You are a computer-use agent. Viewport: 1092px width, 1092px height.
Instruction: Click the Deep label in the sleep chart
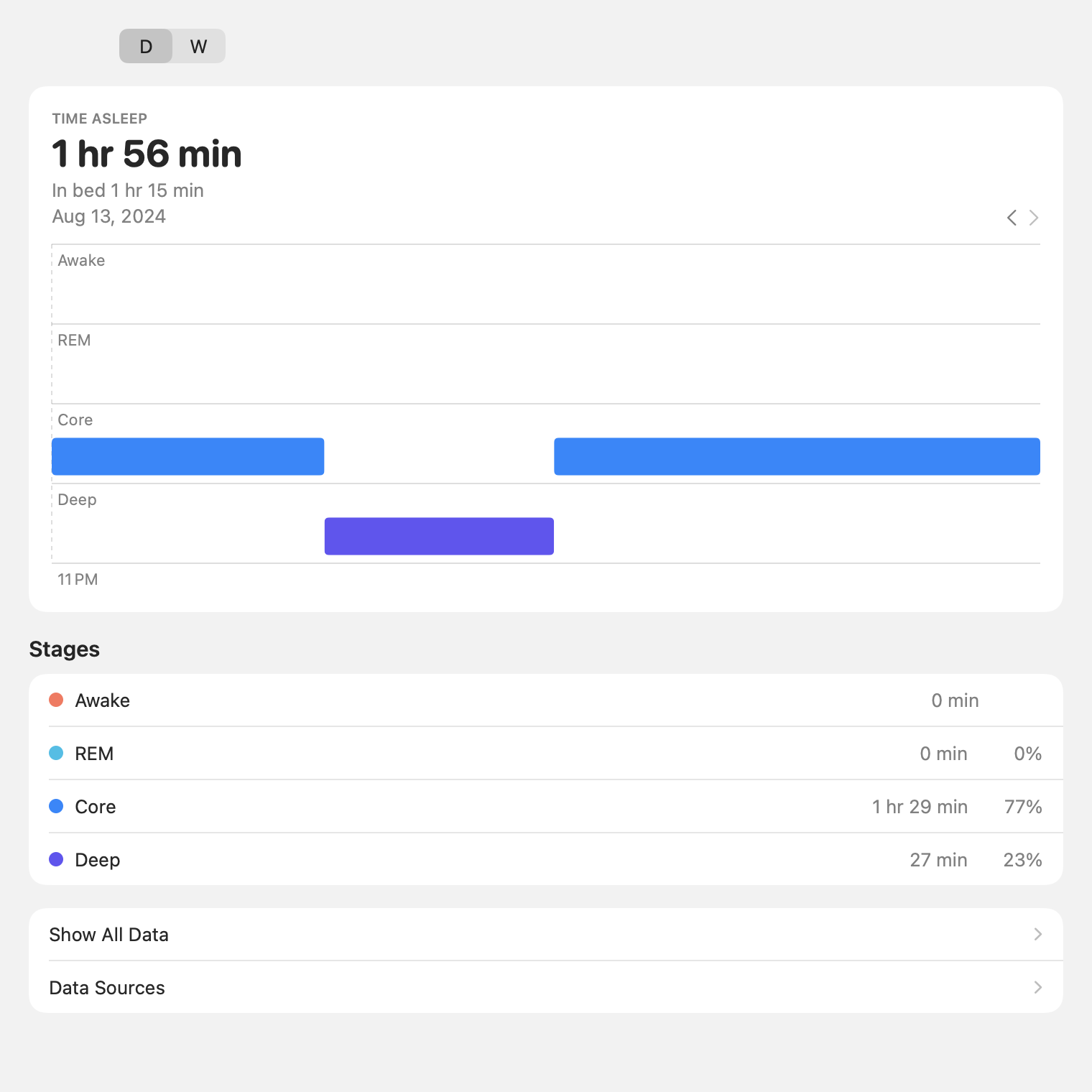pyautogui.click(x=77, y=499)
